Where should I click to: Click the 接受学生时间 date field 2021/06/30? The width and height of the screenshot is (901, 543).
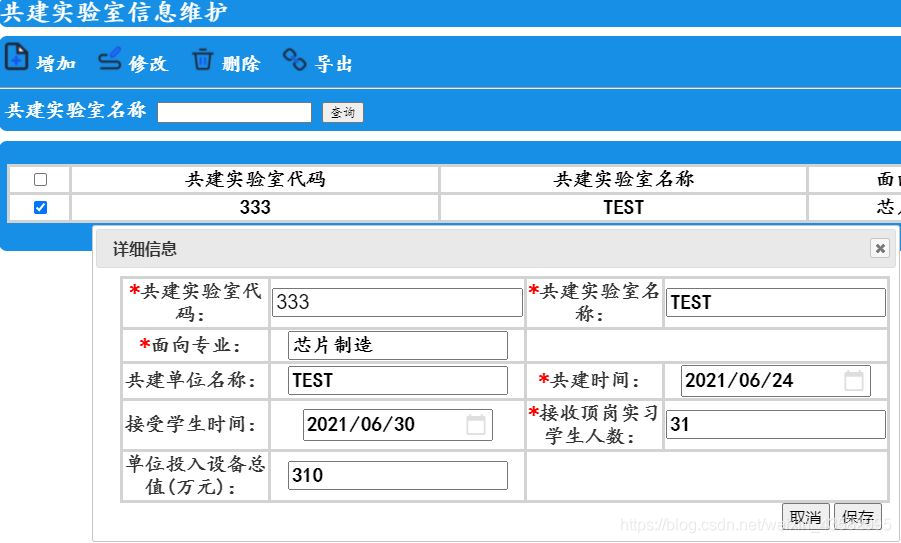(x=398, y=425)
